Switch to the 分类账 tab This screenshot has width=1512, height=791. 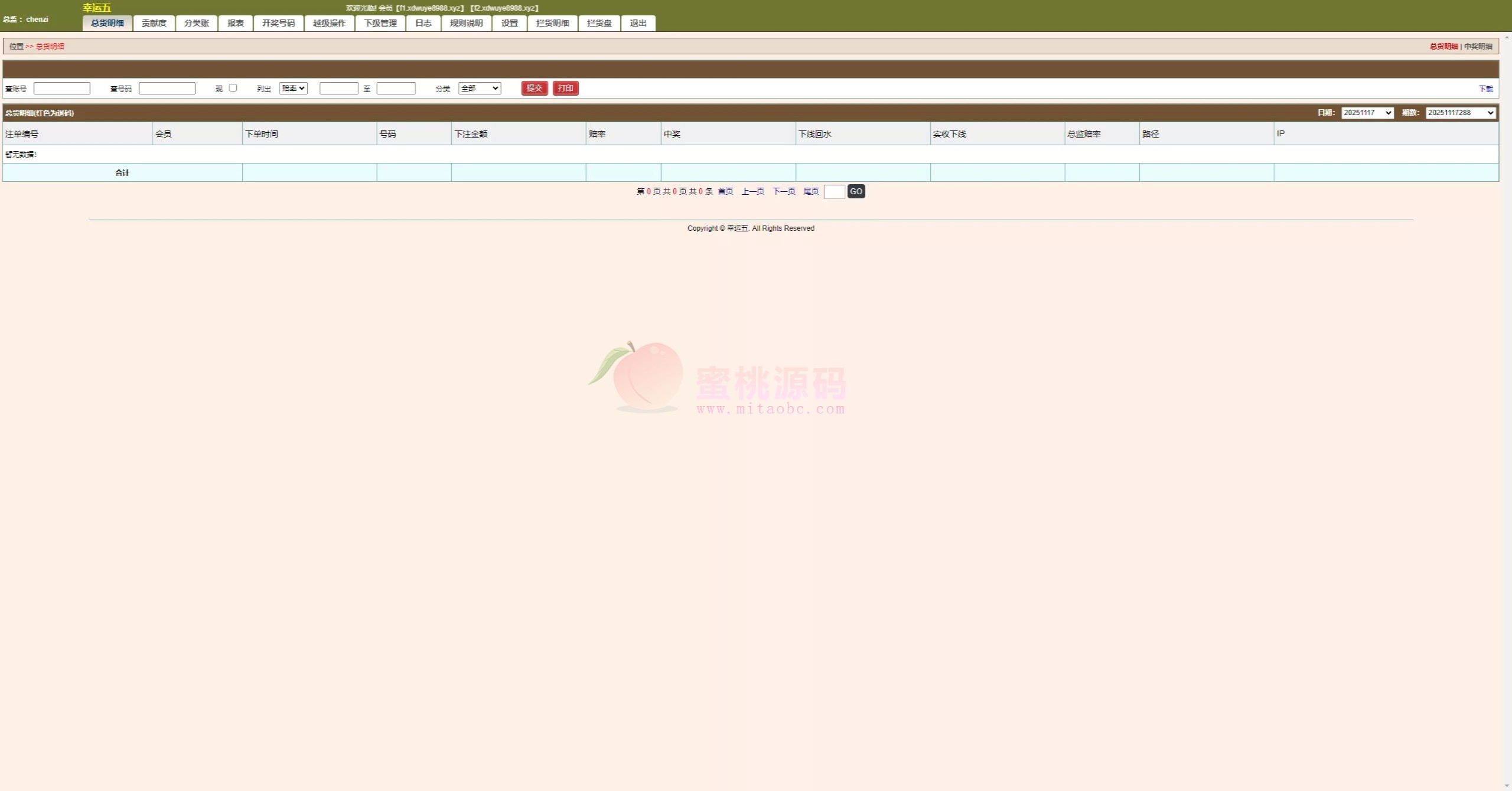[x=196, y=23]
